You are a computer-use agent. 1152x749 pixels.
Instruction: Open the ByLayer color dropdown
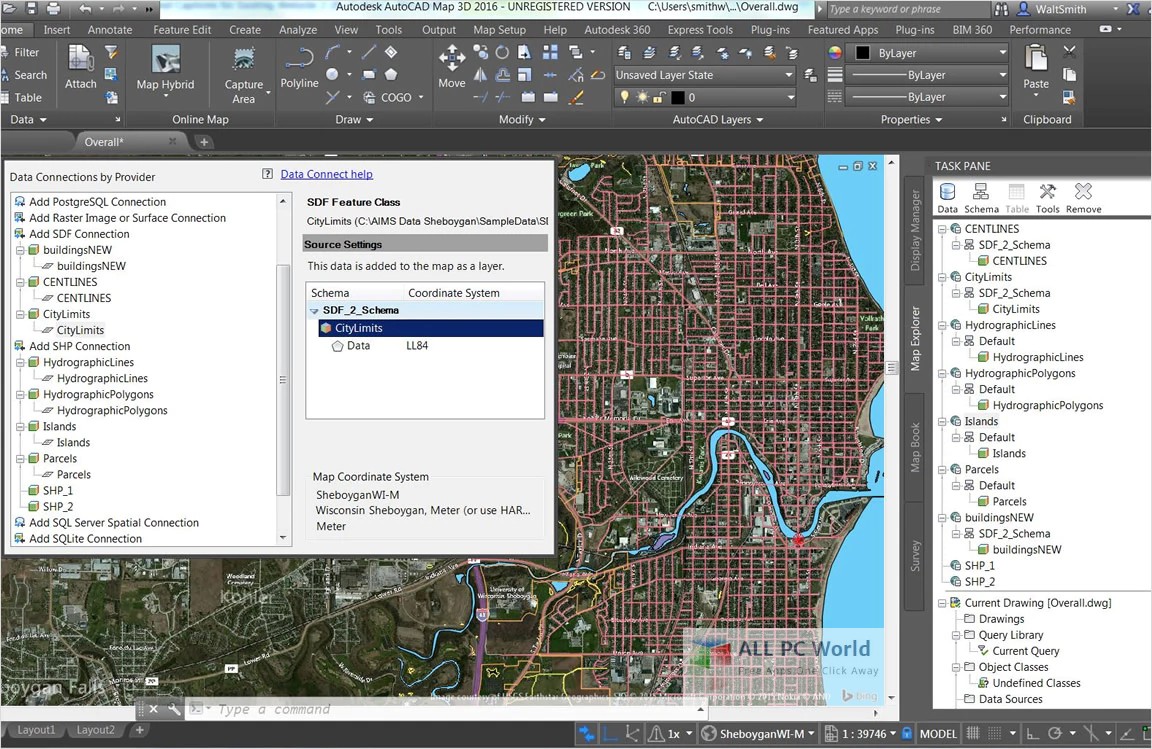(x=928, y=53)
